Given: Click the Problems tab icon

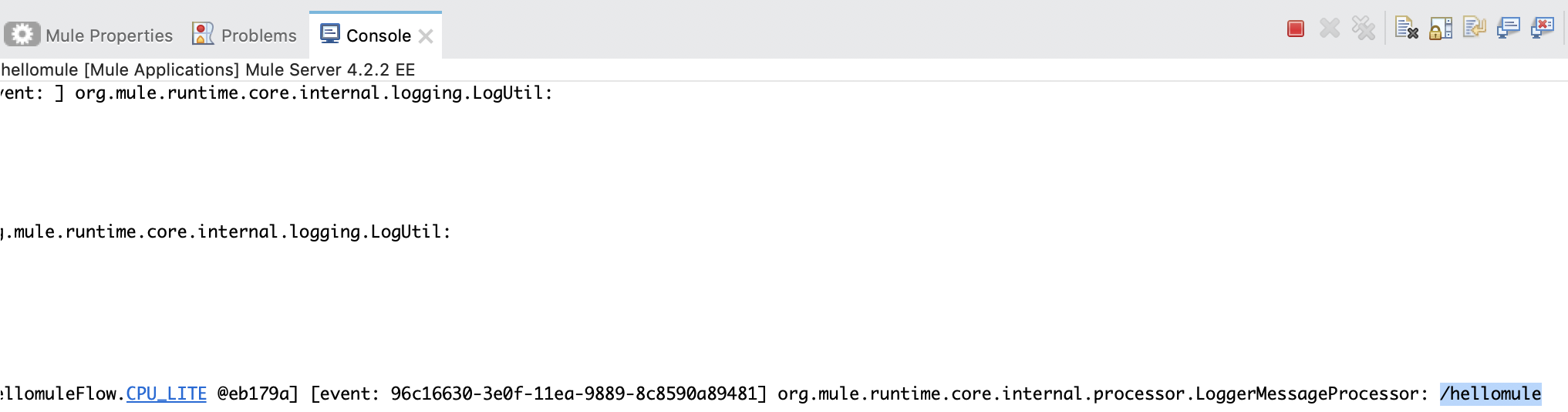Looking at the screenshot, I should tap(203, 34).
